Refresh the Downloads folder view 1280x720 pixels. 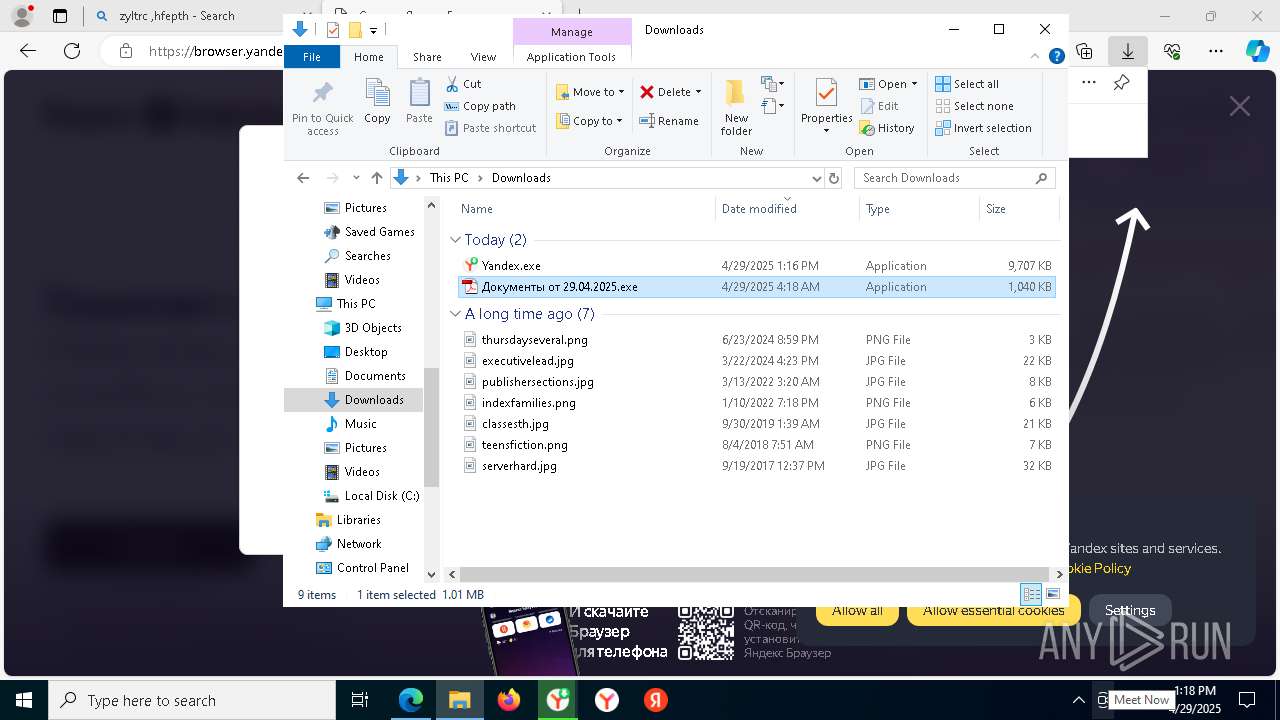coord(834,178)
